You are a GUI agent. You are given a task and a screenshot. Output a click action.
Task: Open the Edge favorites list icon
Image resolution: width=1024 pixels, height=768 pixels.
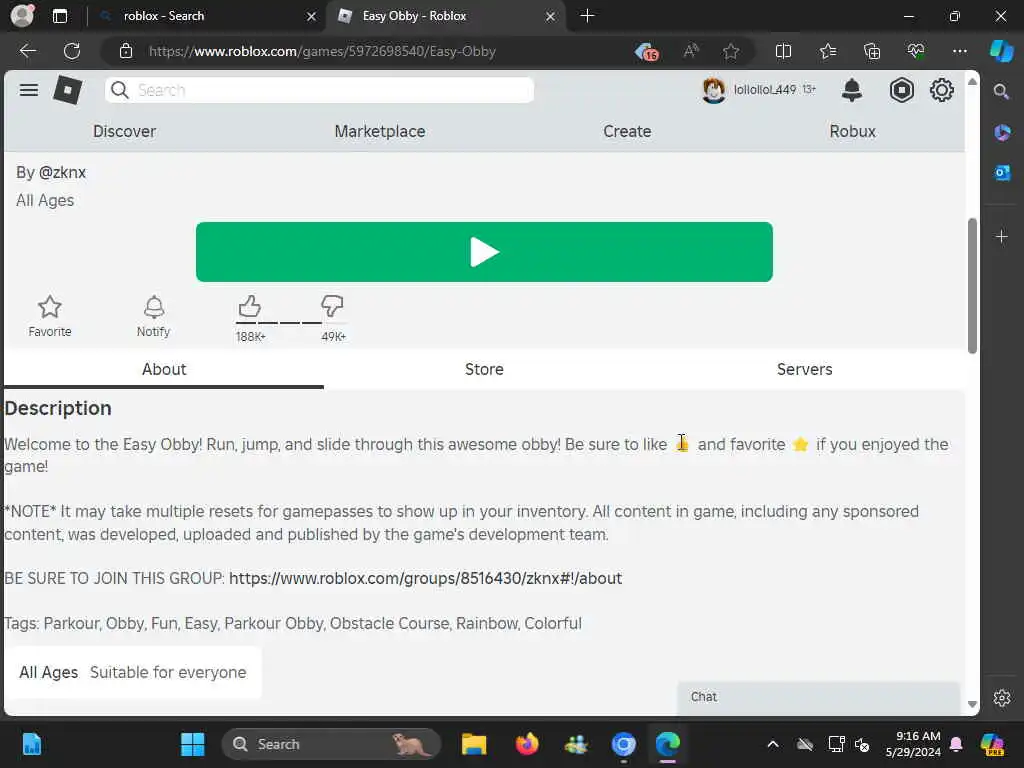pos(827,51)
